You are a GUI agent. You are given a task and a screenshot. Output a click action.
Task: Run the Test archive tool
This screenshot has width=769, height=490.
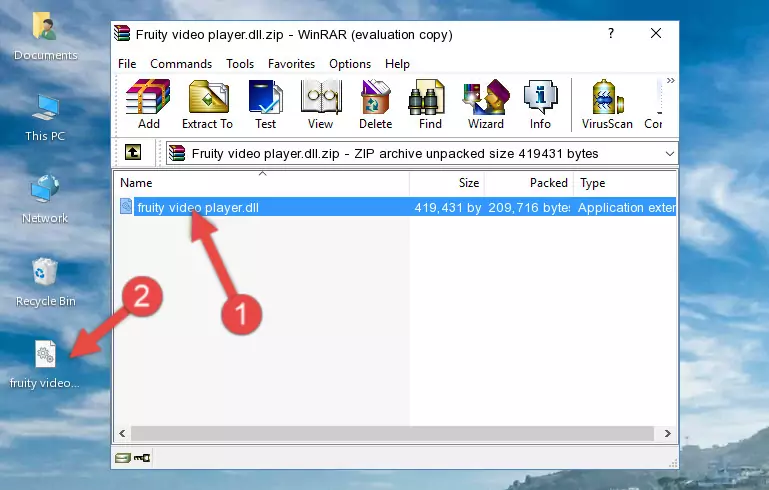(265, 104)
